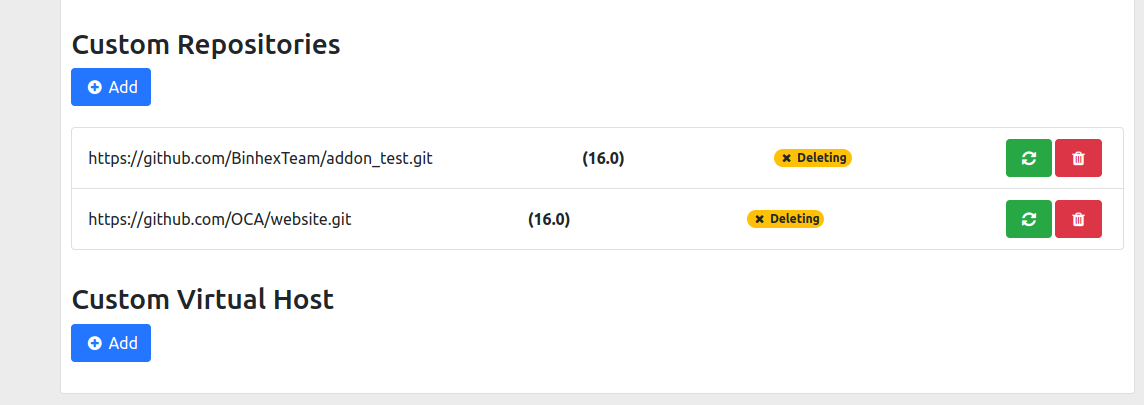Click the (16.0) version of OCA website row
This screenshot has height=405, width=1144.
(x=549, y=219)
